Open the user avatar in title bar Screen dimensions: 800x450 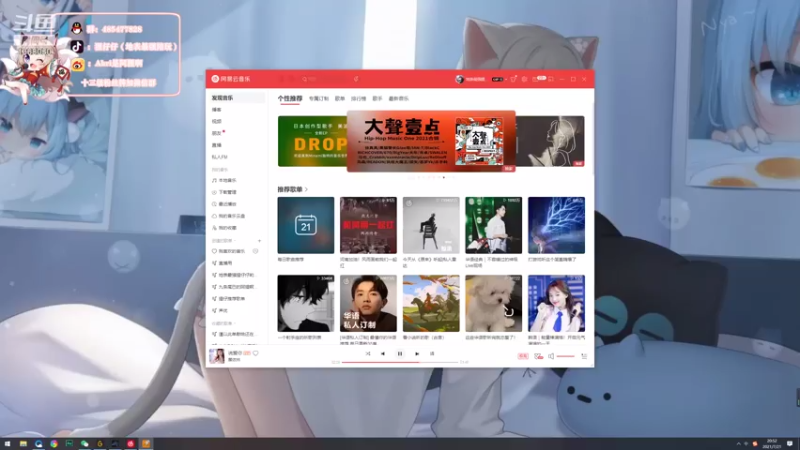click(x=459, y=79)
